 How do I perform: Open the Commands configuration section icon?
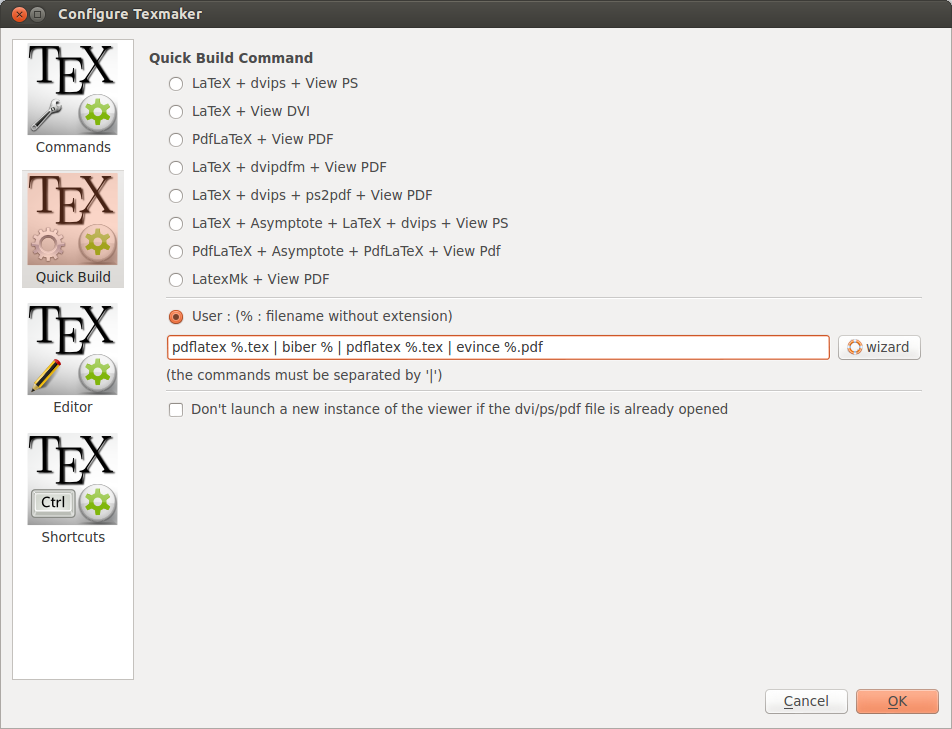(72, 90)
